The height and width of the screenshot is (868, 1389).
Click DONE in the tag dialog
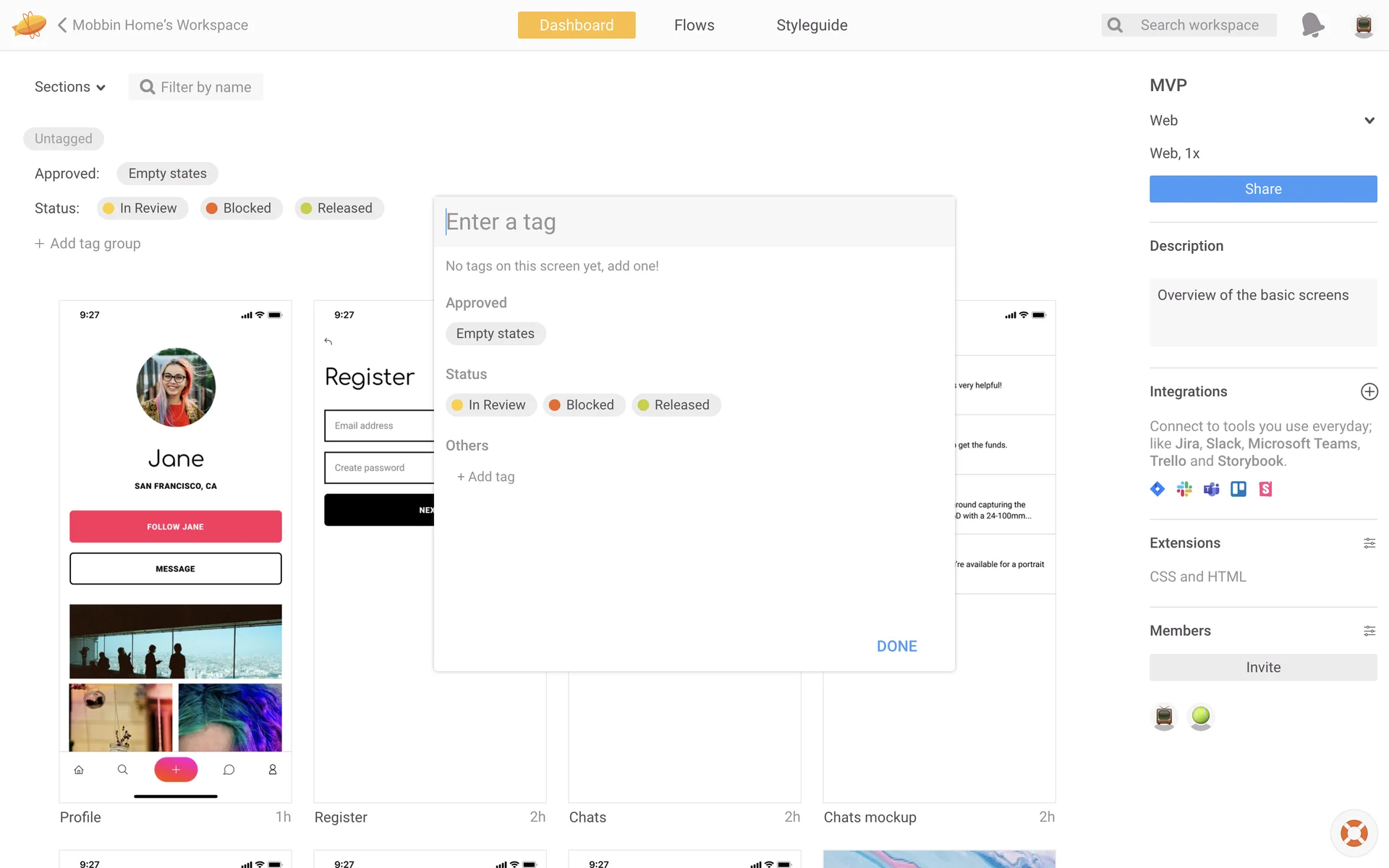point(896,646)
